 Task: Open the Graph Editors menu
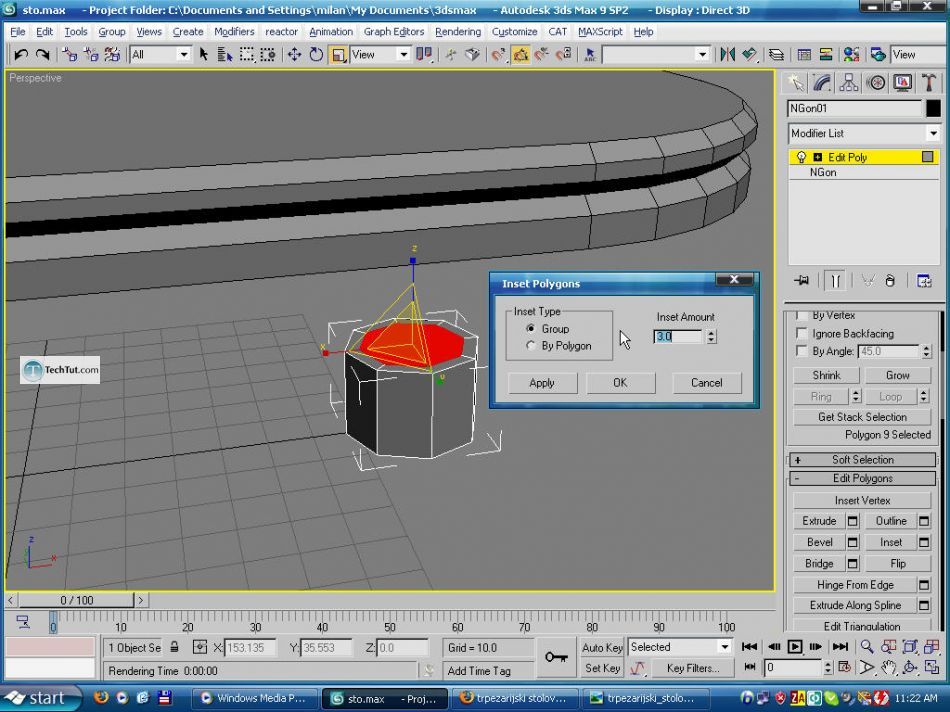394,32
